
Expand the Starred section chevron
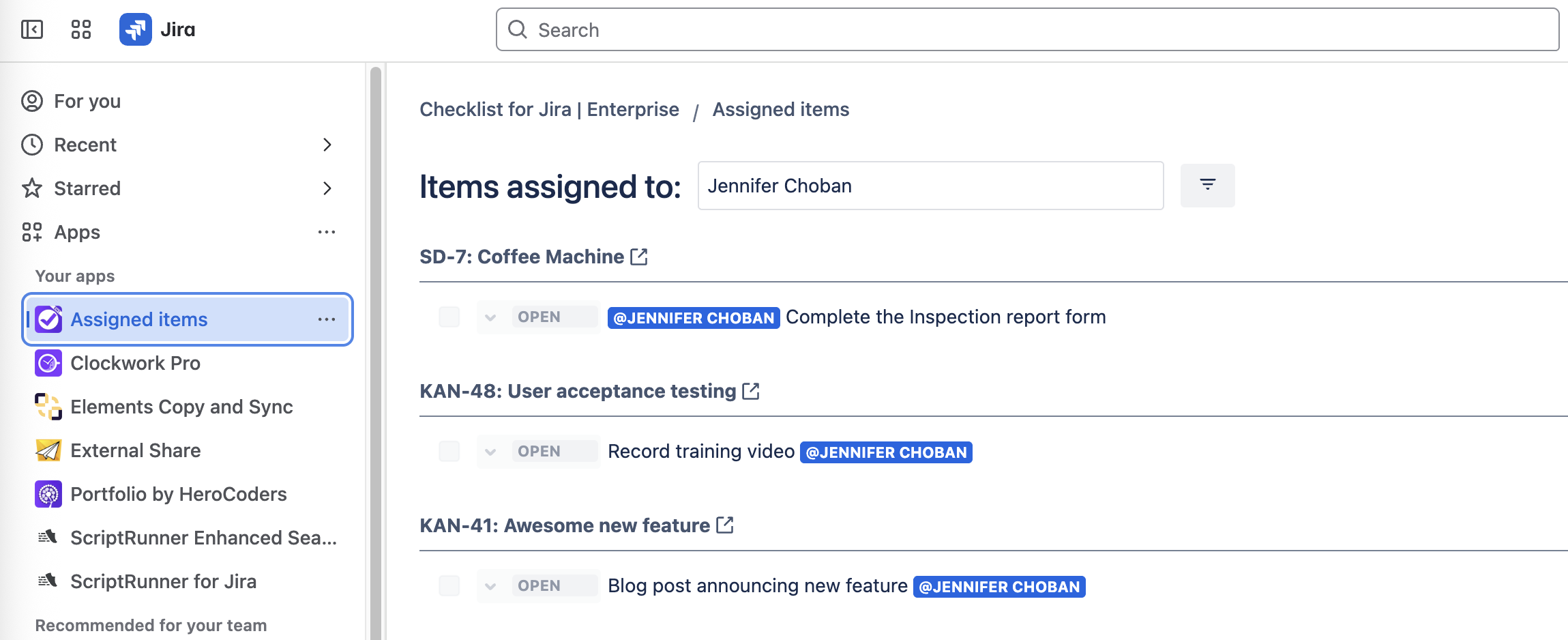pyautogui.click(x=327, y=188)
